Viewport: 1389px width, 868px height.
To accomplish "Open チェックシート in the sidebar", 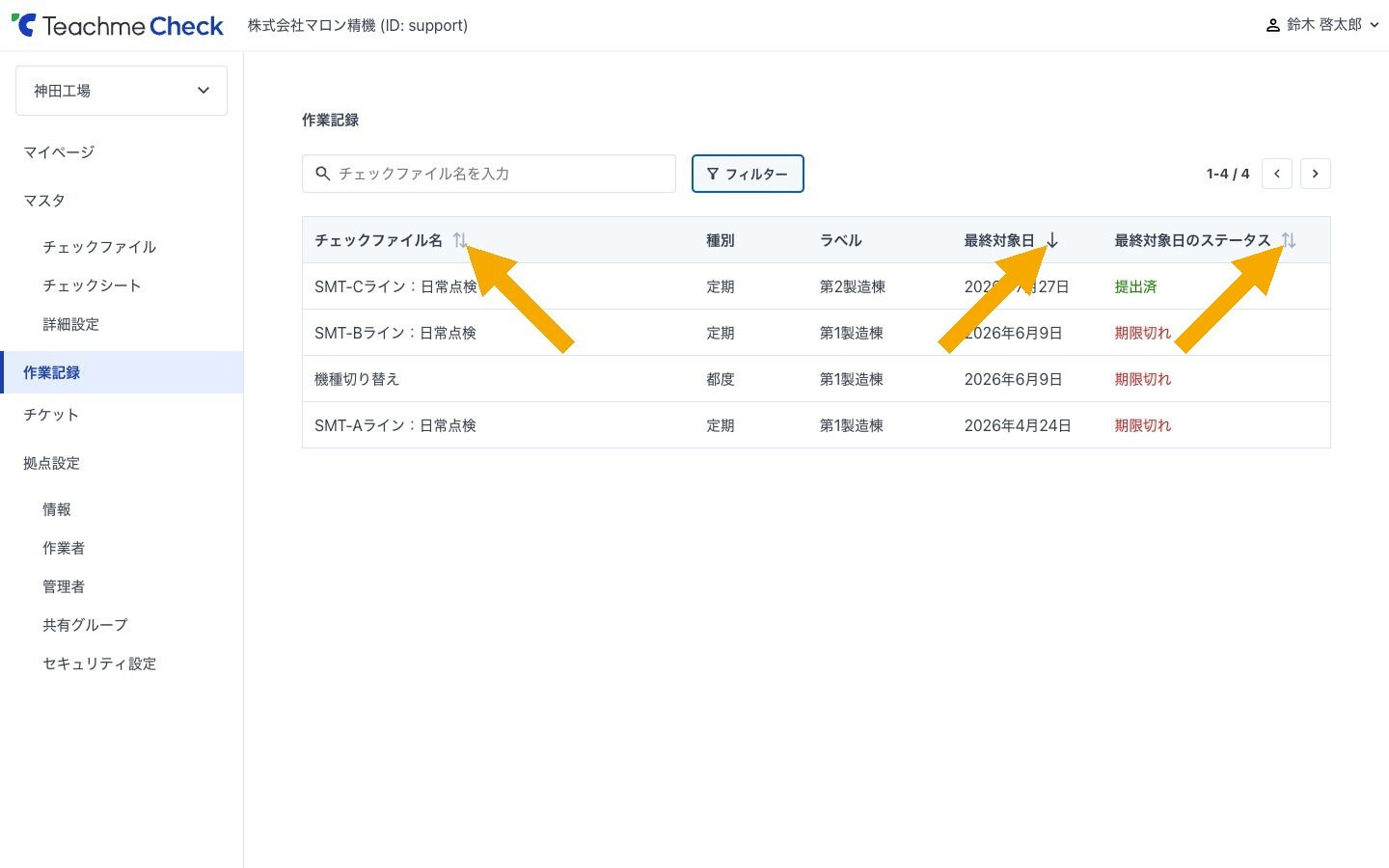I will (92, 285).
